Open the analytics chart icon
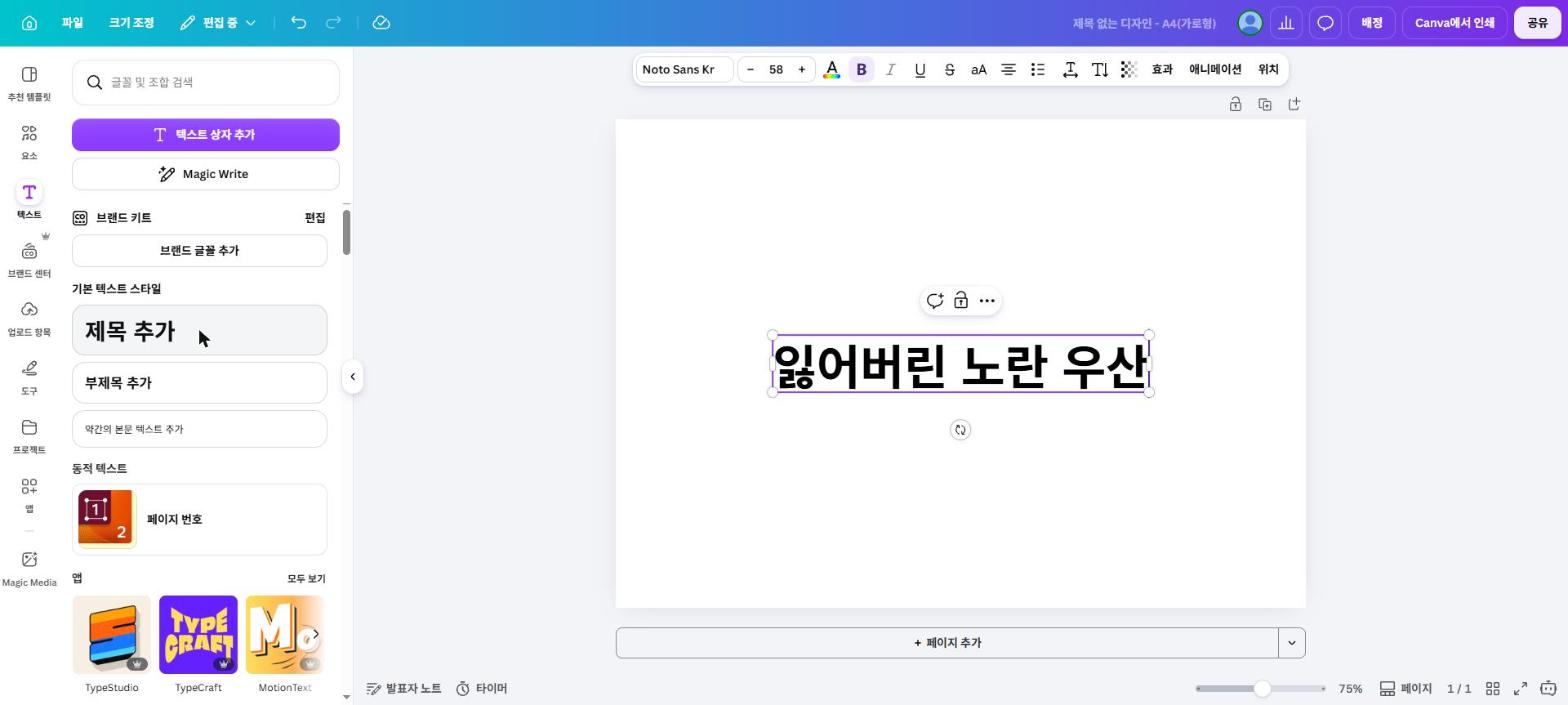 tap(1286, 22)
